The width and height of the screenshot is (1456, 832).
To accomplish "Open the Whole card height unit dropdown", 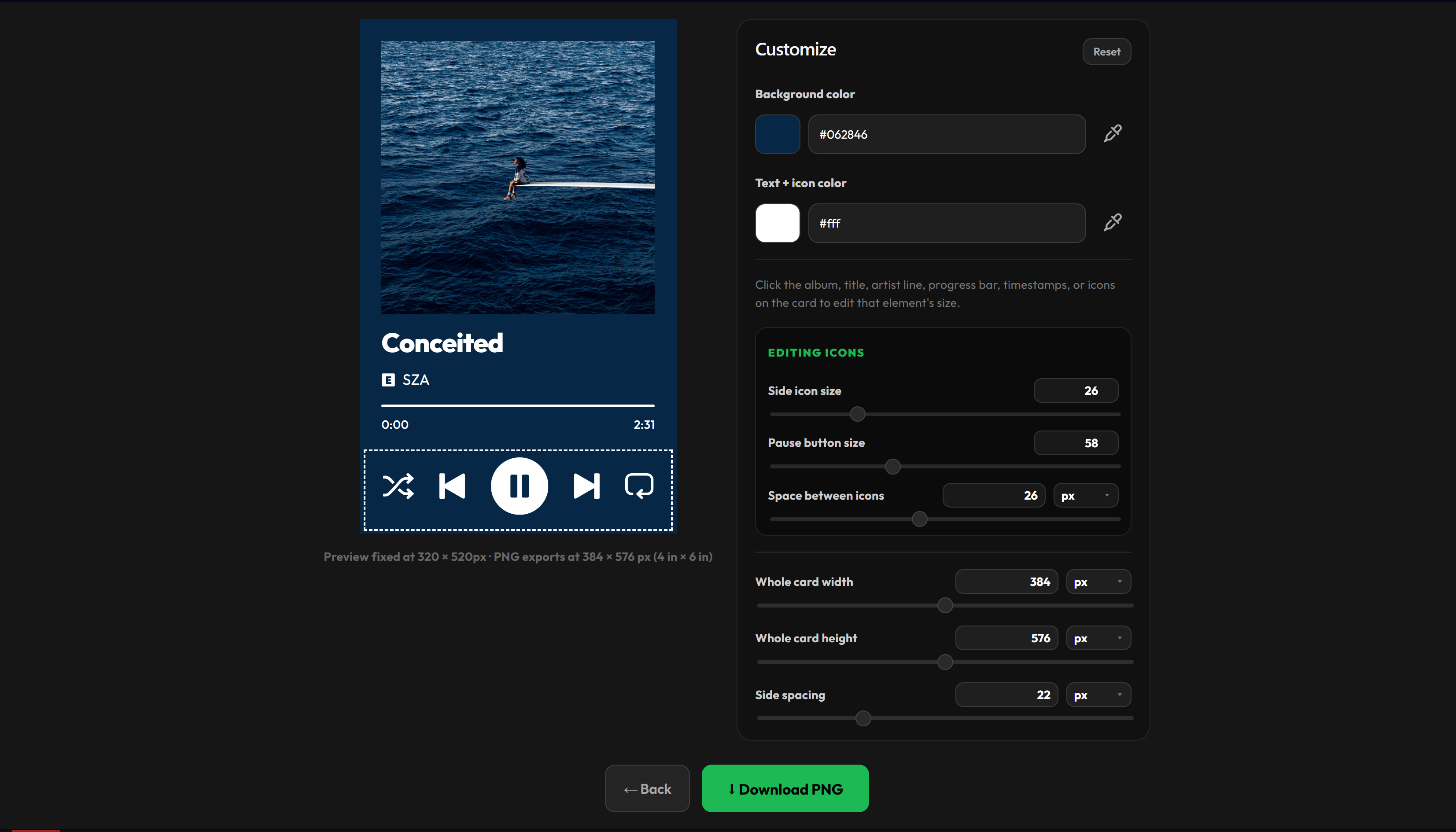I will click(x=1098, y=638).
